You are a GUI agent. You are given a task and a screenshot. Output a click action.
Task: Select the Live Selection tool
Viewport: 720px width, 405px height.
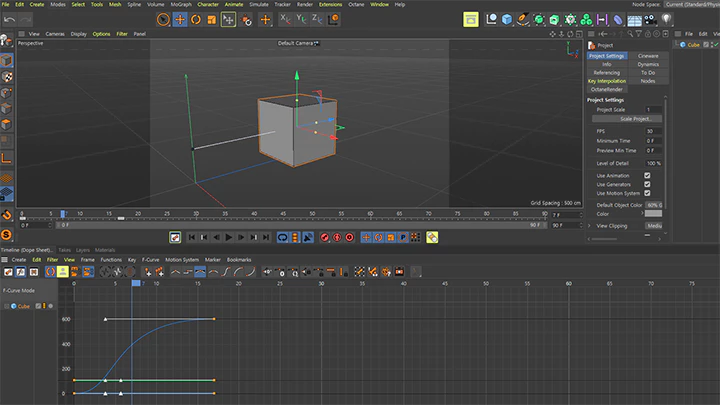(x=163, y=19)
